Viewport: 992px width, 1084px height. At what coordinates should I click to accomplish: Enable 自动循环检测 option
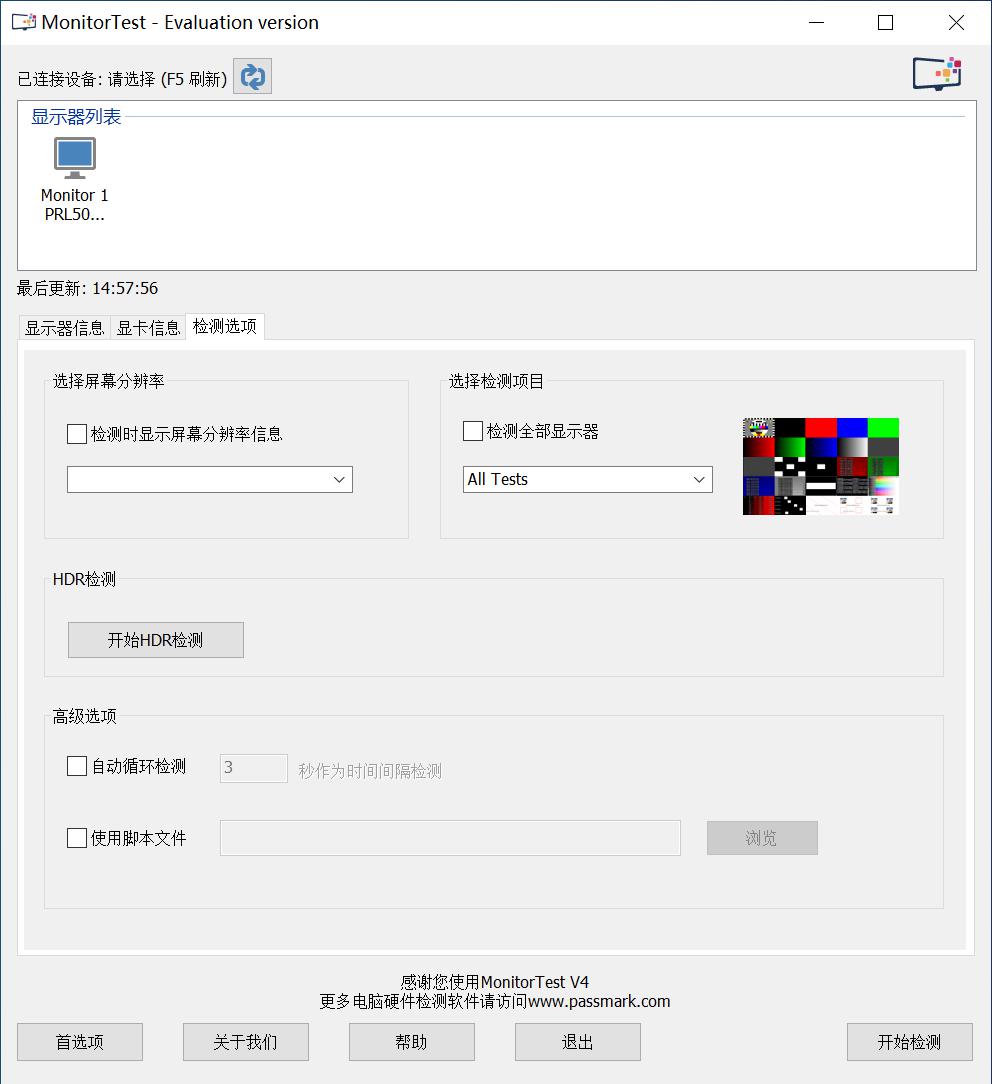coord(76,766)
